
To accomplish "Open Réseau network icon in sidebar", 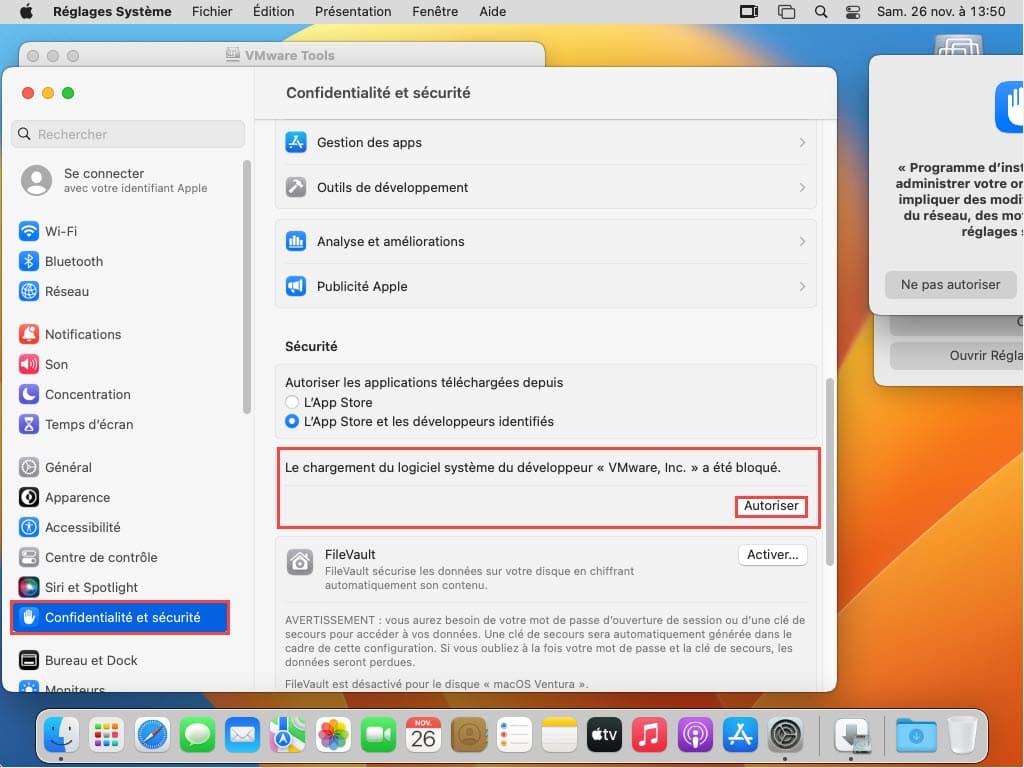I will click(x=29, y=291).
